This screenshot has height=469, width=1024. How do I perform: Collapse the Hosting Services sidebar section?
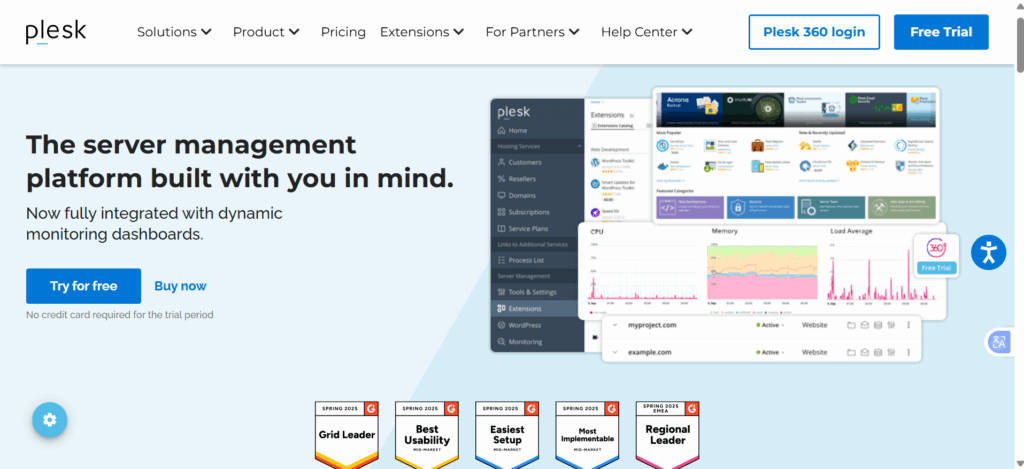click(579, 147)
